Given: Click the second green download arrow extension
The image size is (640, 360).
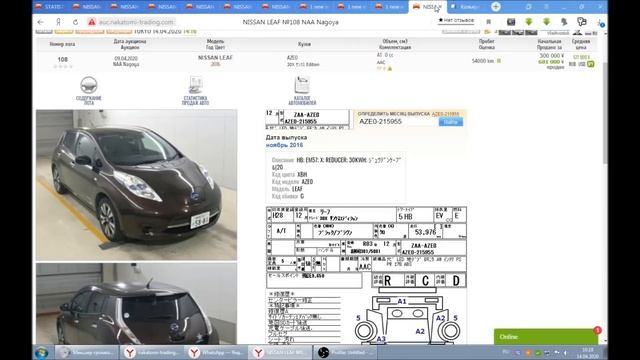Looking at the screenshot, I should click(x=546, y=22).
